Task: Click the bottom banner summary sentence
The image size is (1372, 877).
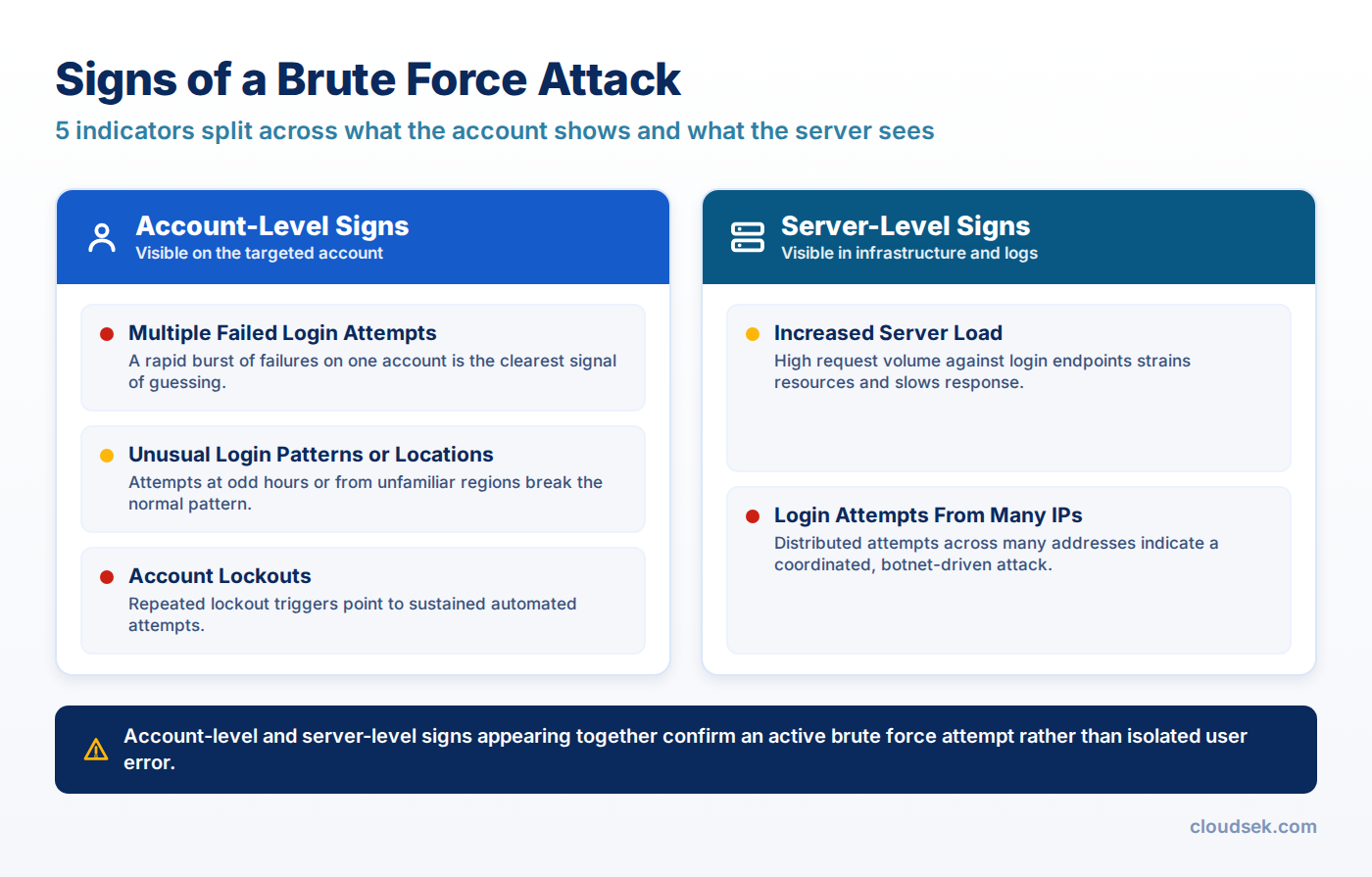Action: 685,749
